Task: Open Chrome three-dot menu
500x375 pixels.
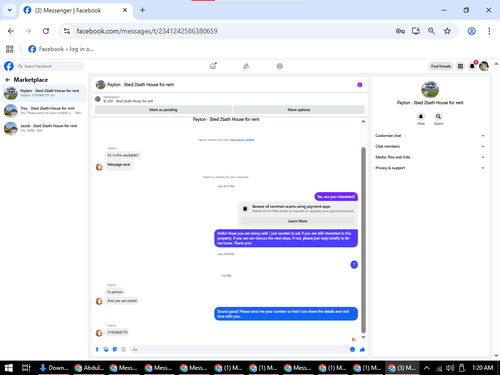Action: click(489, 31)
